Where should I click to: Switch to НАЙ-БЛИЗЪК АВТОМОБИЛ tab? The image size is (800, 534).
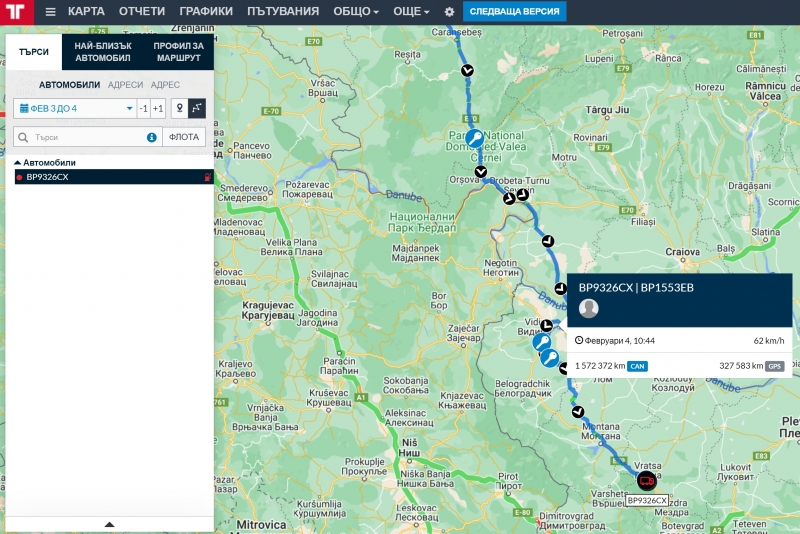click(103, 52)
